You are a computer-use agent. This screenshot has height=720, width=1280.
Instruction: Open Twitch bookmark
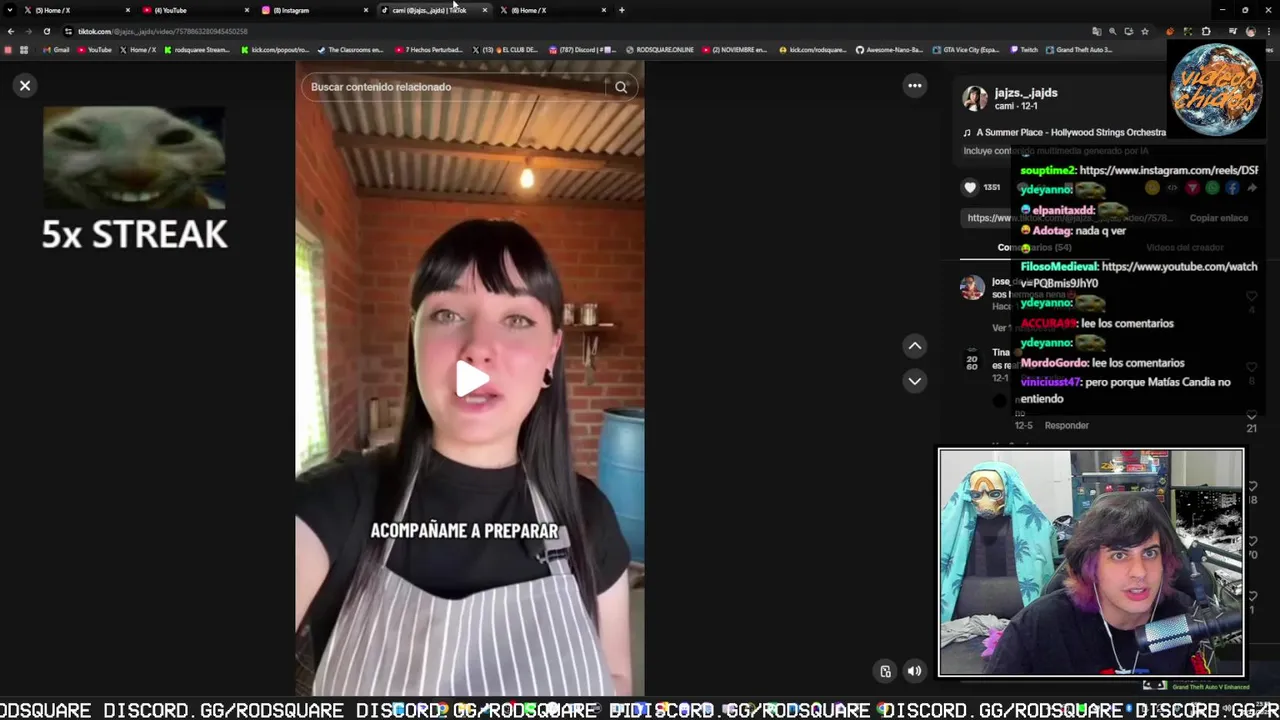(x=1024, y=50)
